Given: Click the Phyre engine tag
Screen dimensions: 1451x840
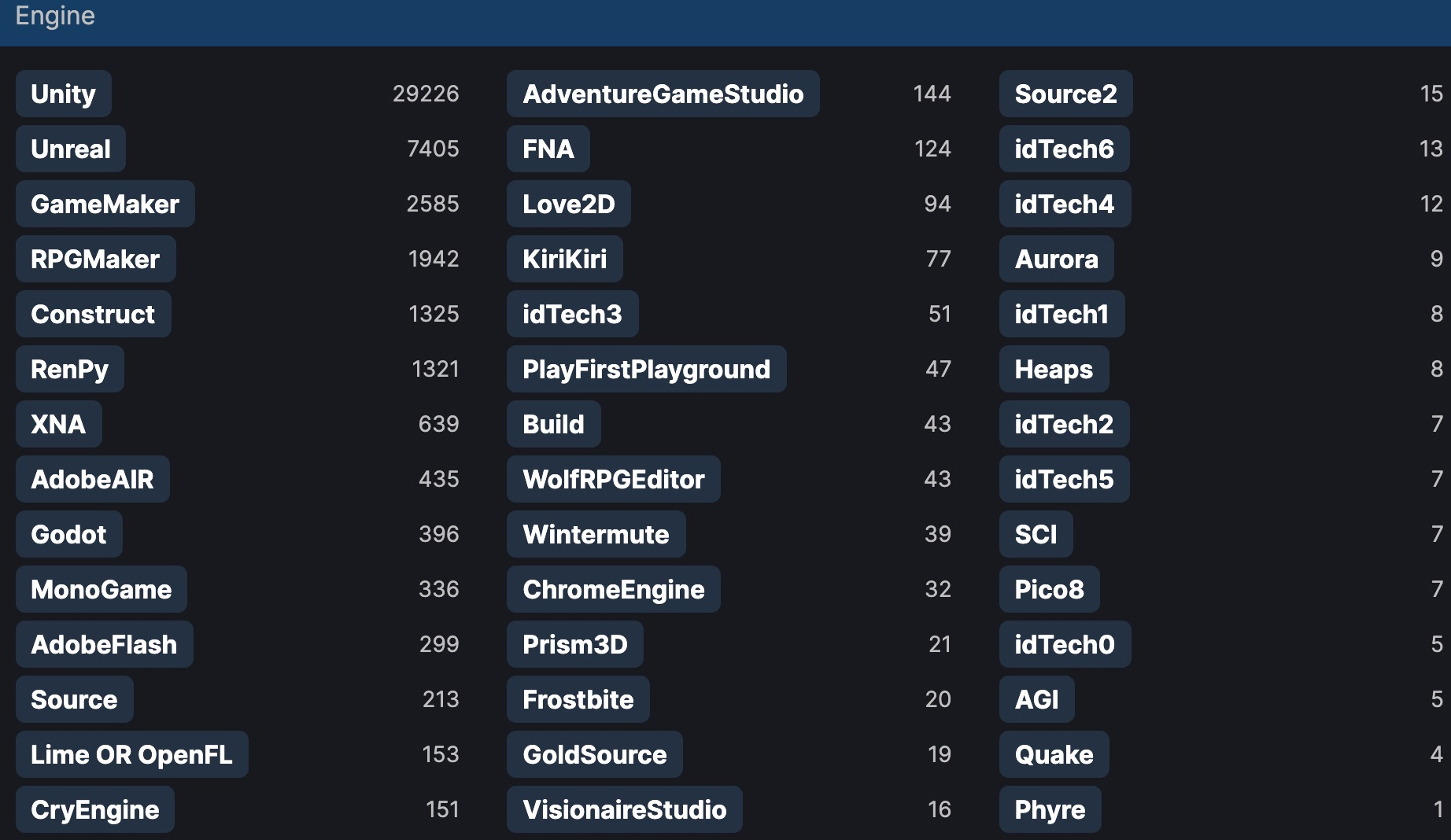Looking at the screenshot, I should (1050, 809).
